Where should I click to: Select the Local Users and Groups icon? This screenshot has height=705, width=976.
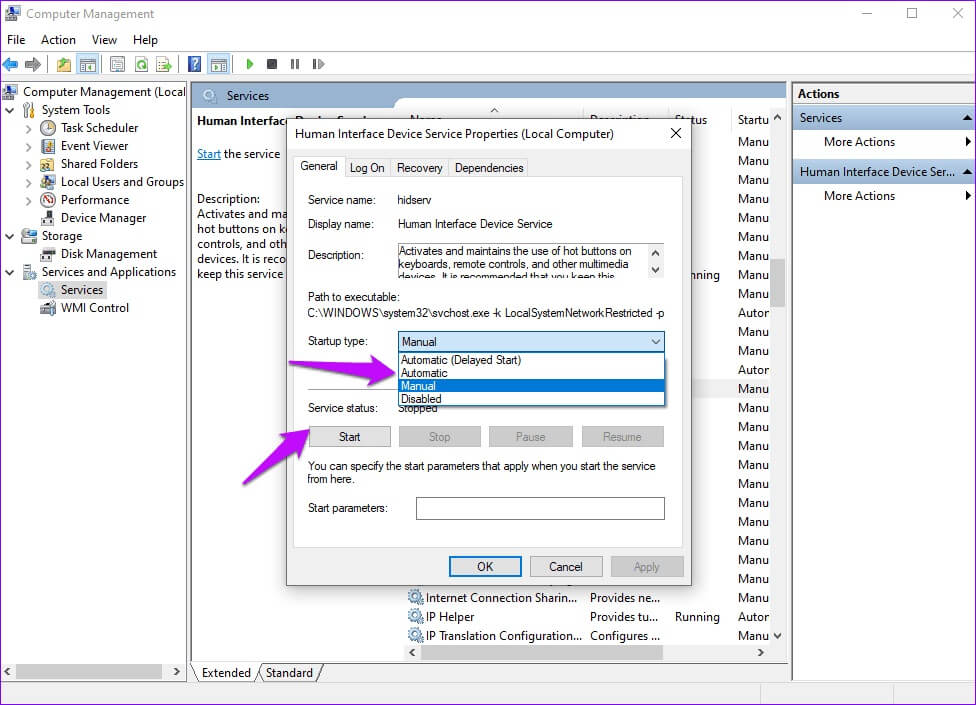pyautogui.click(x=47, y=182)
